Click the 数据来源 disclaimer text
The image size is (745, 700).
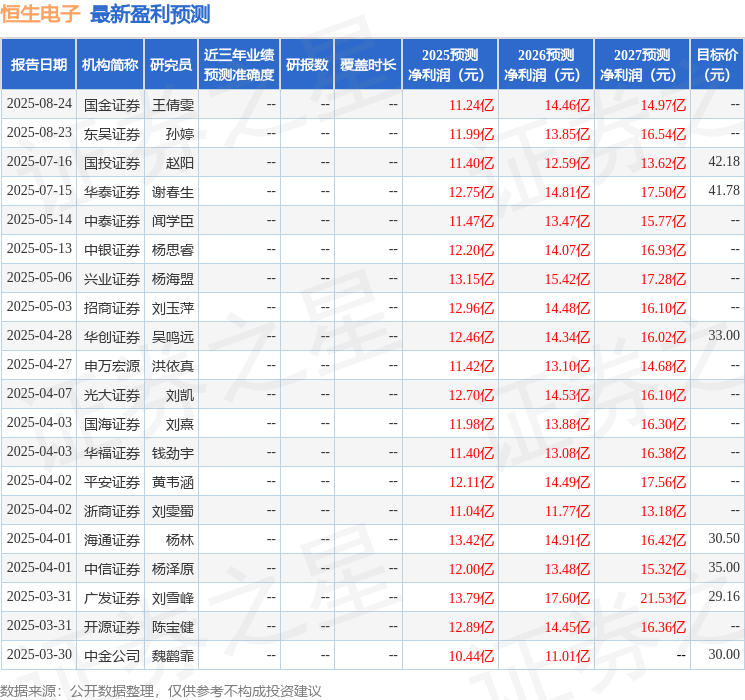pyautogui.click(x=161, y=690)
